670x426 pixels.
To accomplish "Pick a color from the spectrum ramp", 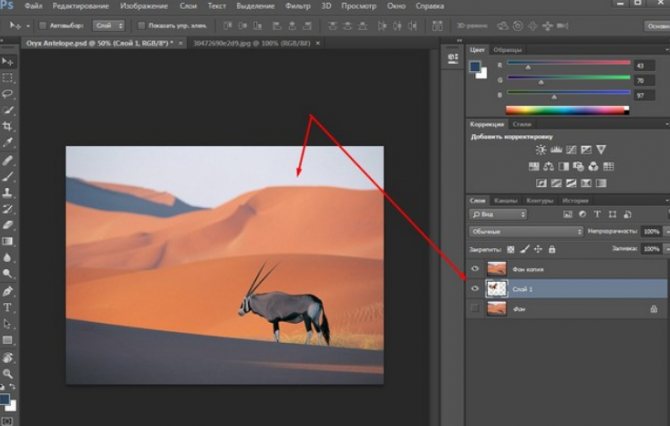I will 567,110.
